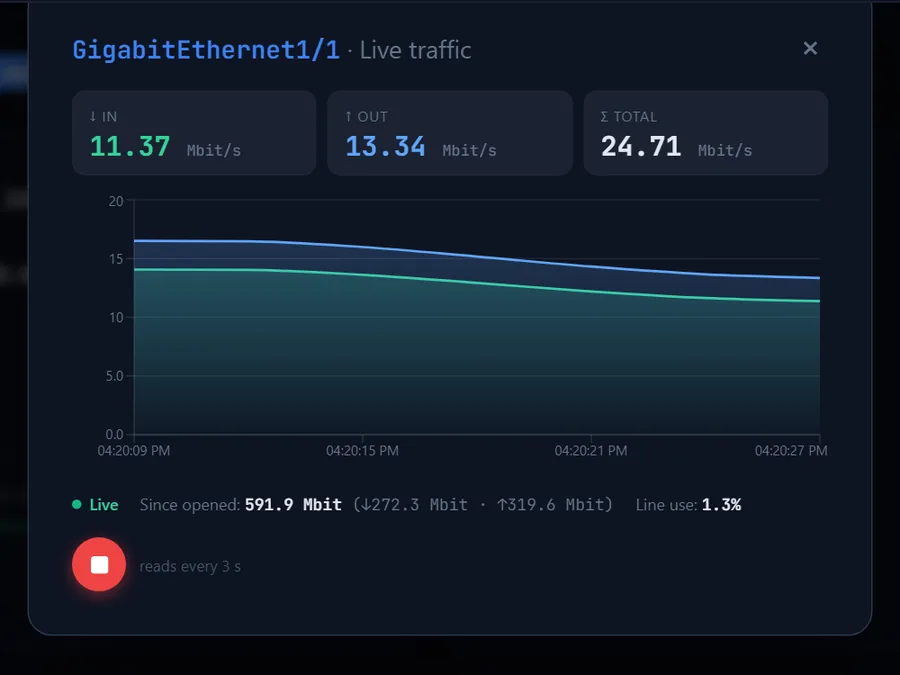Click the 5.0 y-axis label
The width and height of the screenshot is (900, 675).
pos(114,376)
